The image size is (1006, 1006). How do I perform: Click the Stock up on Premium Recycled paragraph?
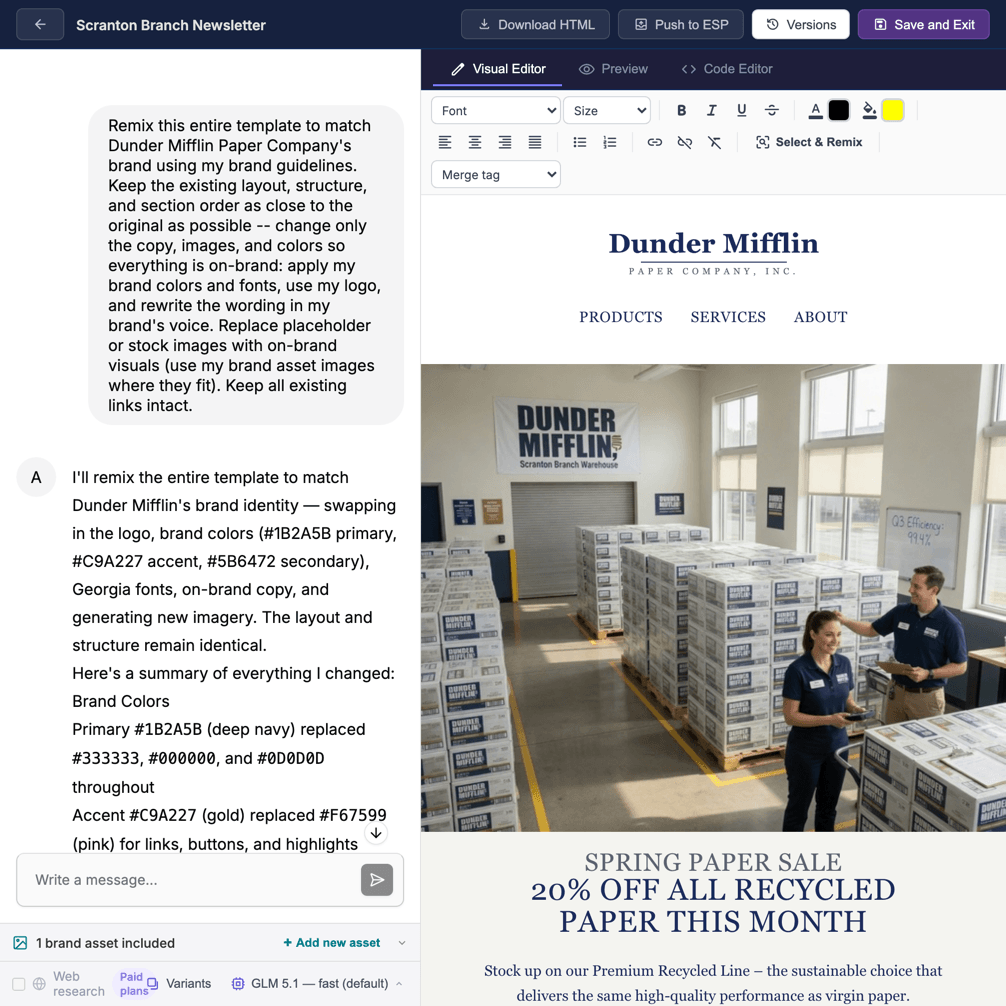pyautogui.click(x=713, y=983)
